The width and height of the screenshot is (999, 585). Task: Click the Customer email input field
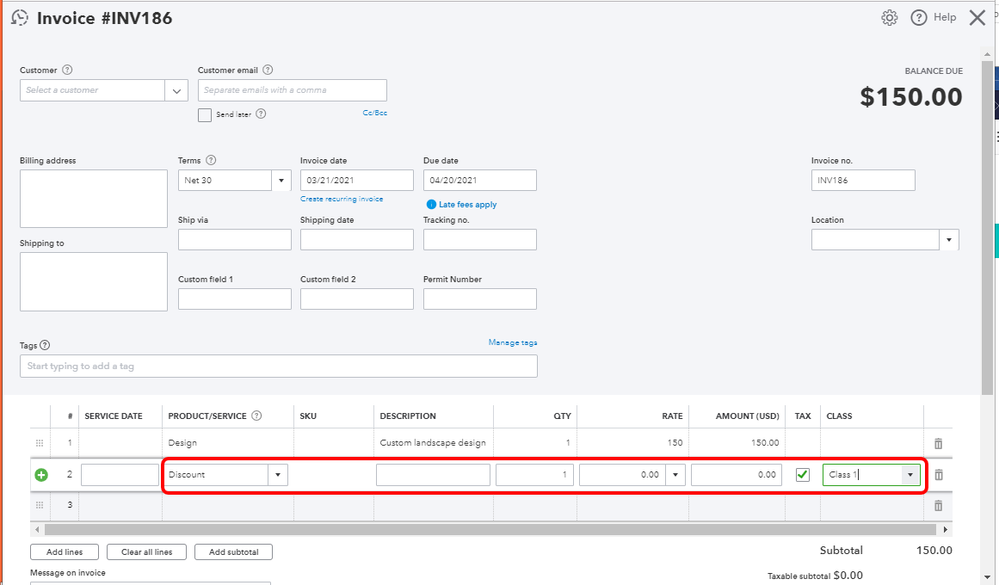tap(292, 90)
